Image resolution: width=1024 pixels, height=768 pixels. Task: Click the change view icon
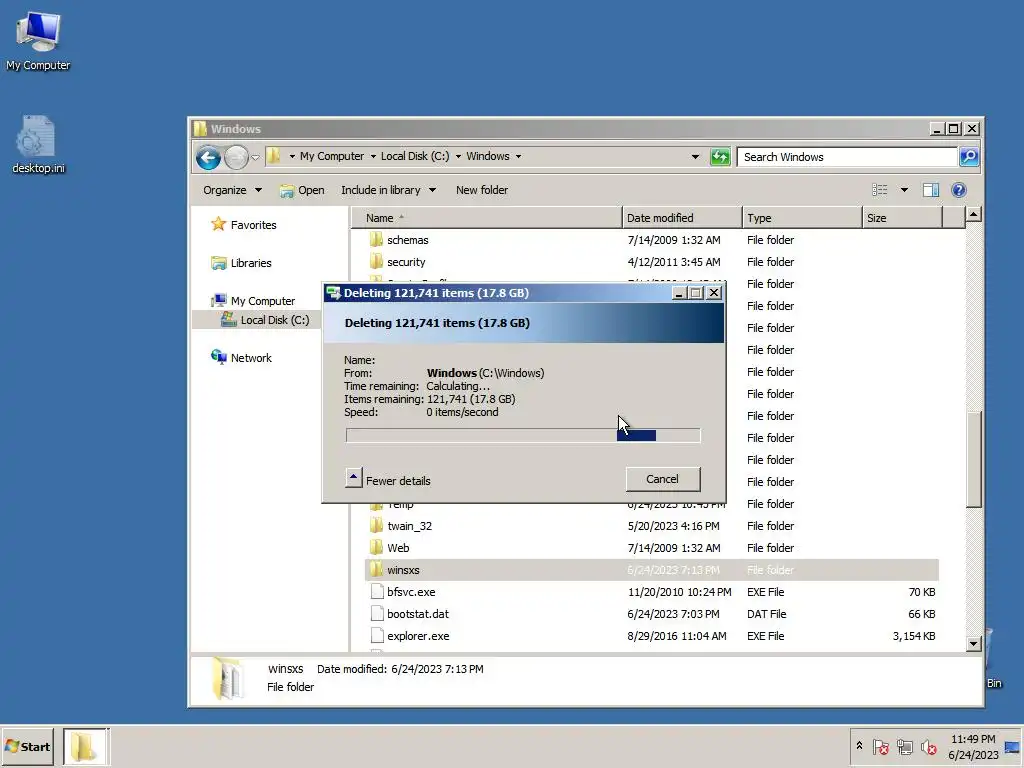pyautogui.click(x=880, y=190)
